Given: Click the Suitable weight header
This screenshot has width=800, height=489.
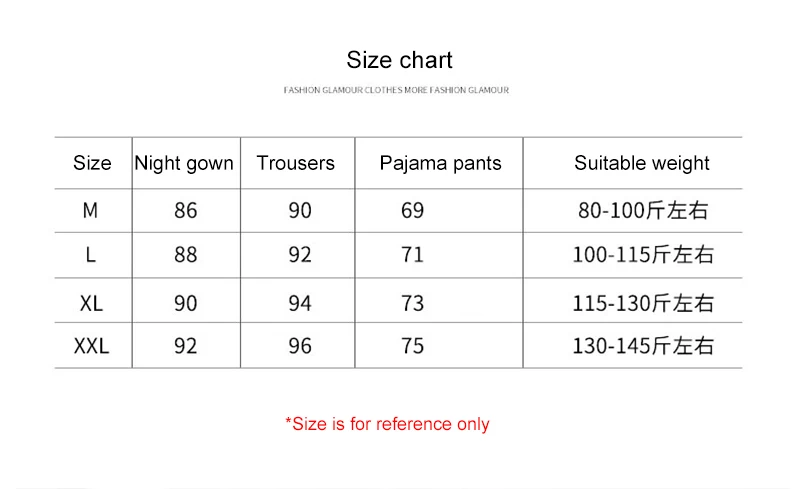Looking at the screenshot, I should 642,164.
